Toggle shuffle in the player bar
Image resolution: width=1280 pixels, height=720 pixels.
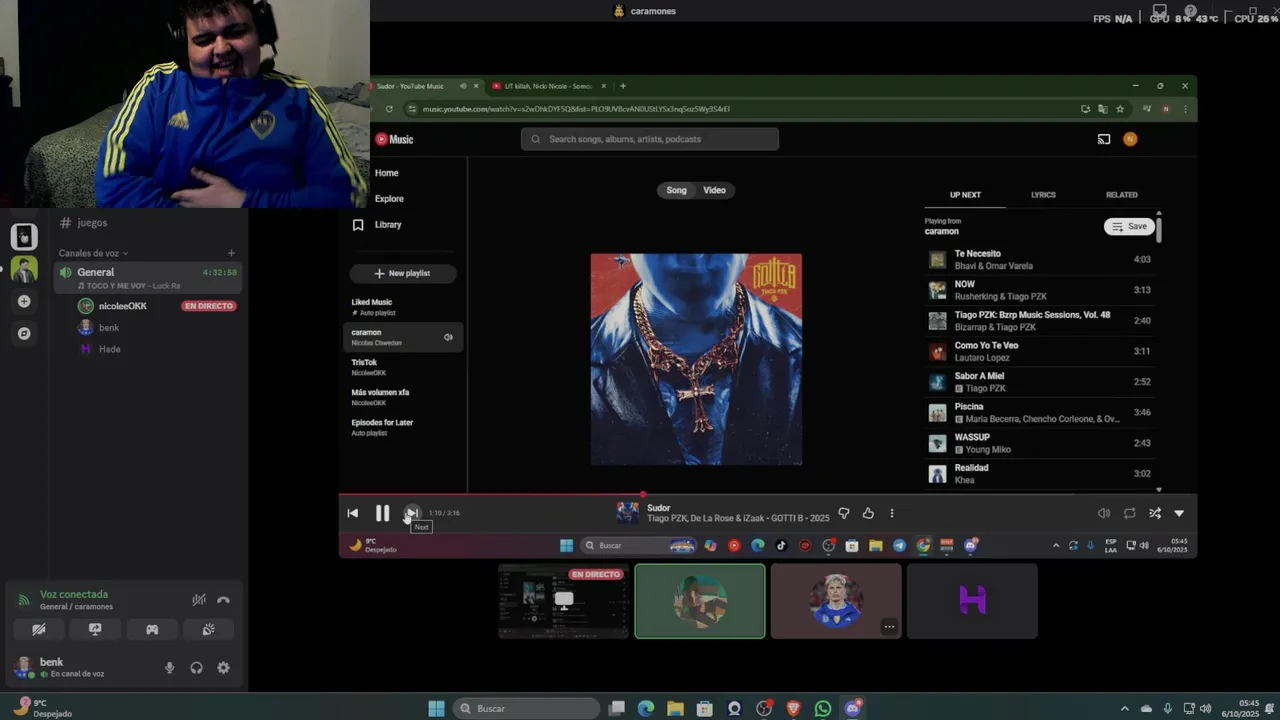tap(1154, 513)
